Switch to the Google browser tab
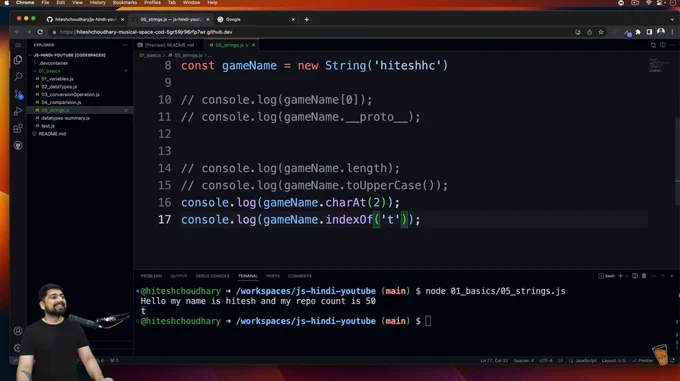Viewport: 680px width, 381px height. (256, 20)
